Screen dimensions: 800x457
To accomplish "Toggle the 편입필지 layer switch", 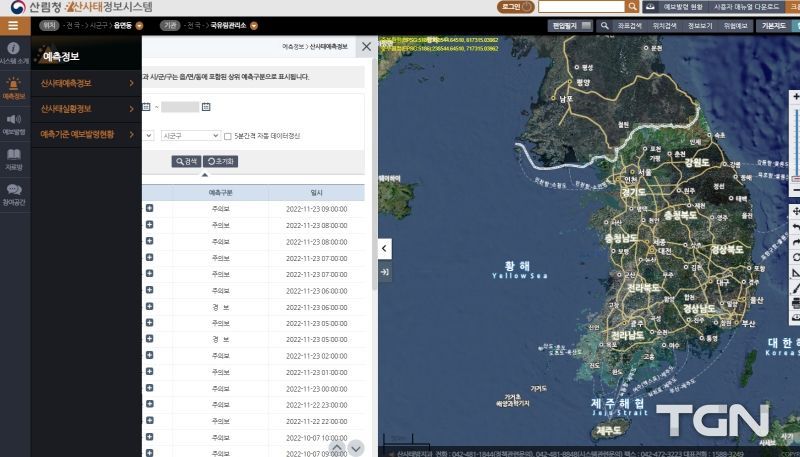I will point(587,26).
